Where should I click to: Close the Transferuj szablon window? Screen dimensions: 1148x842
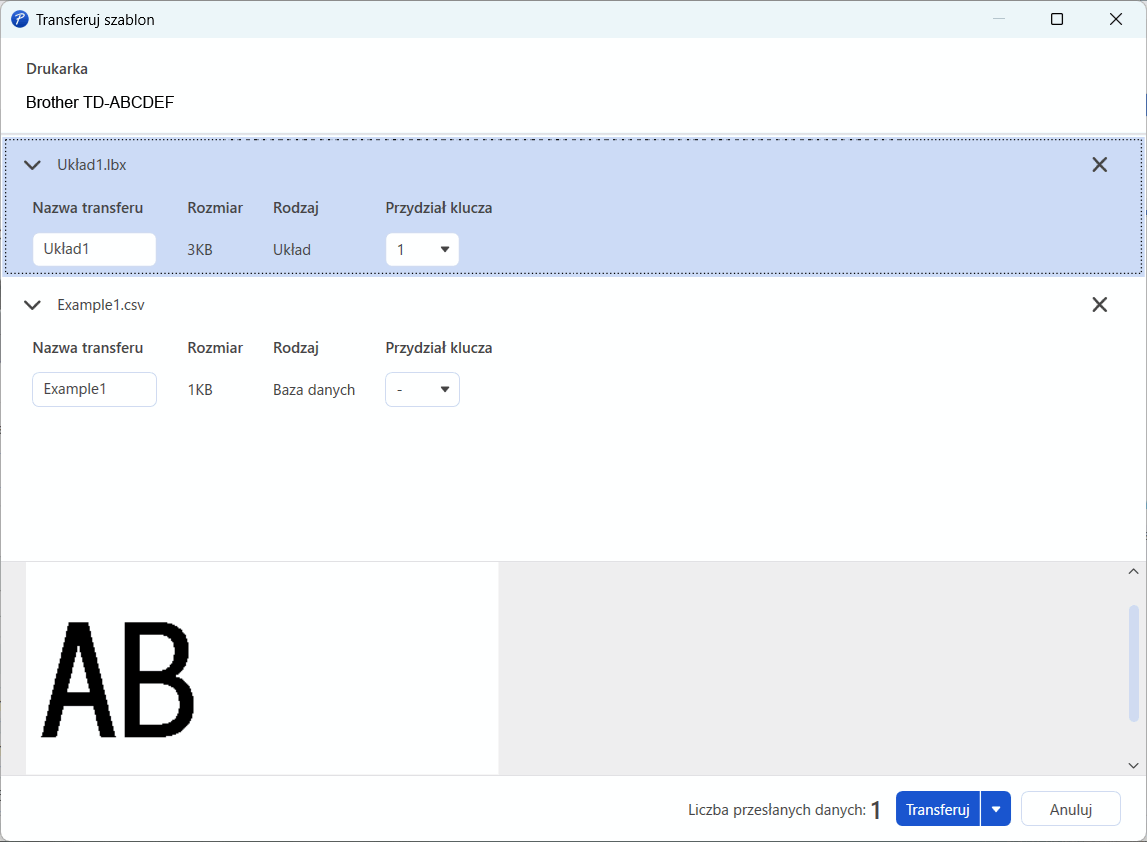1115,19
